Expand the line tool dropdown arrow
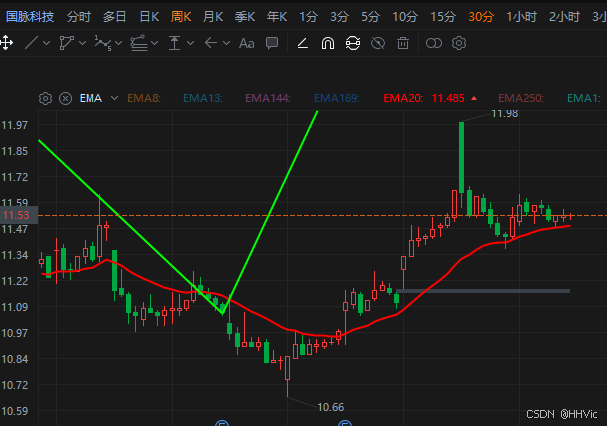Screen dimensions: 607x426 point(47,43)
